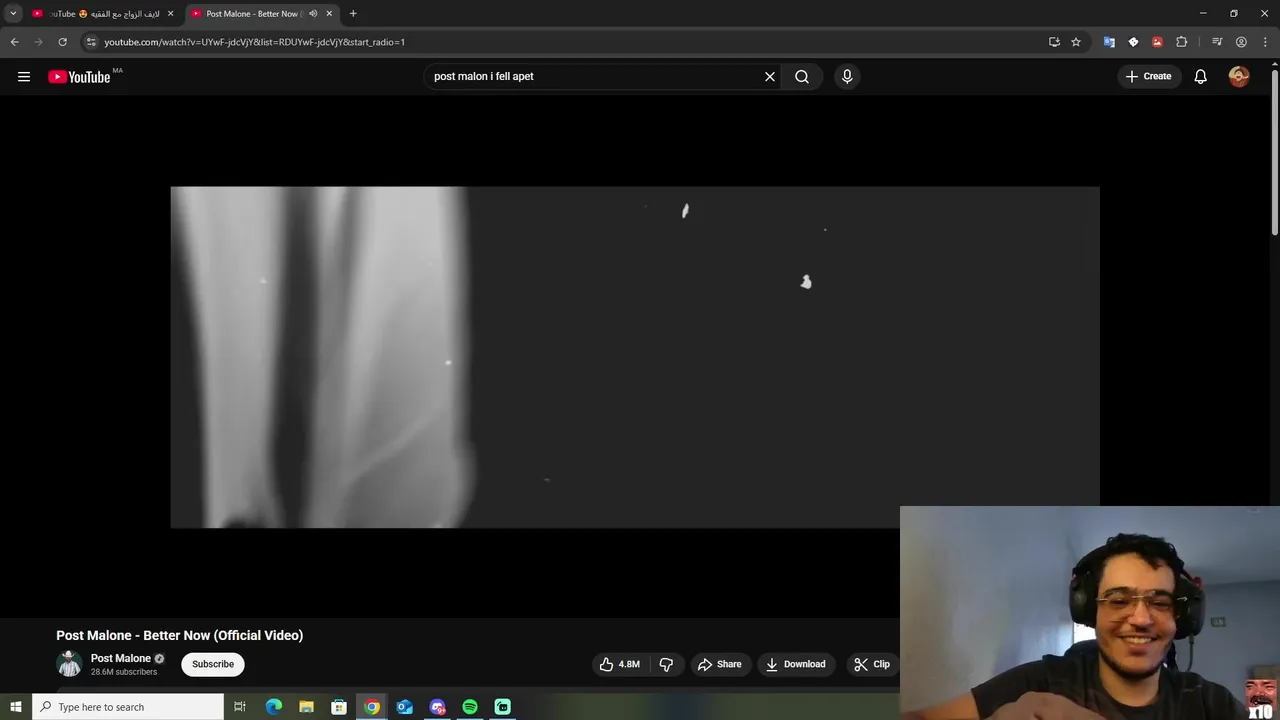Click the video player area

point(635,357)
